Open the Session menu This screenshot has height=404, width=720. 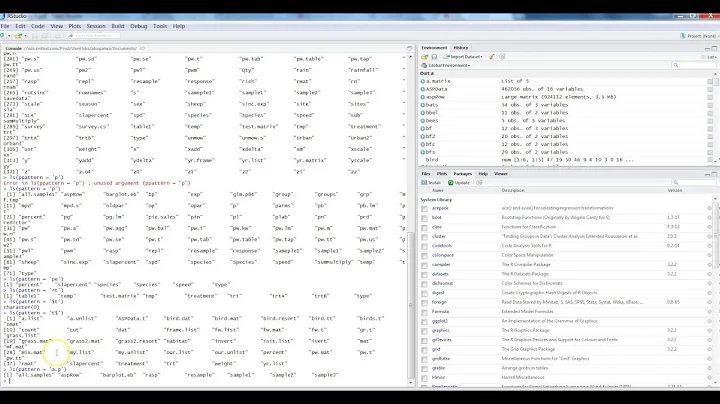point(96,26)
